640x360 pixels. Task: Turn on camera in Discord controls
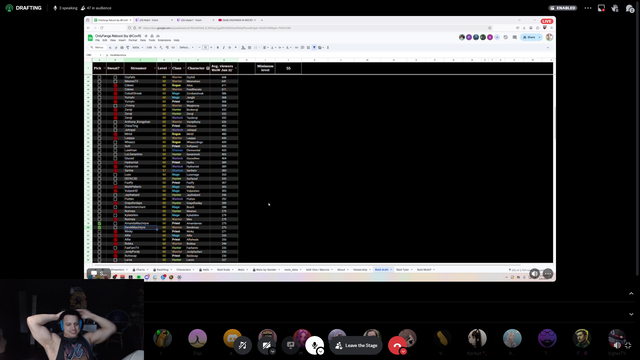click(x=267, y=345)
